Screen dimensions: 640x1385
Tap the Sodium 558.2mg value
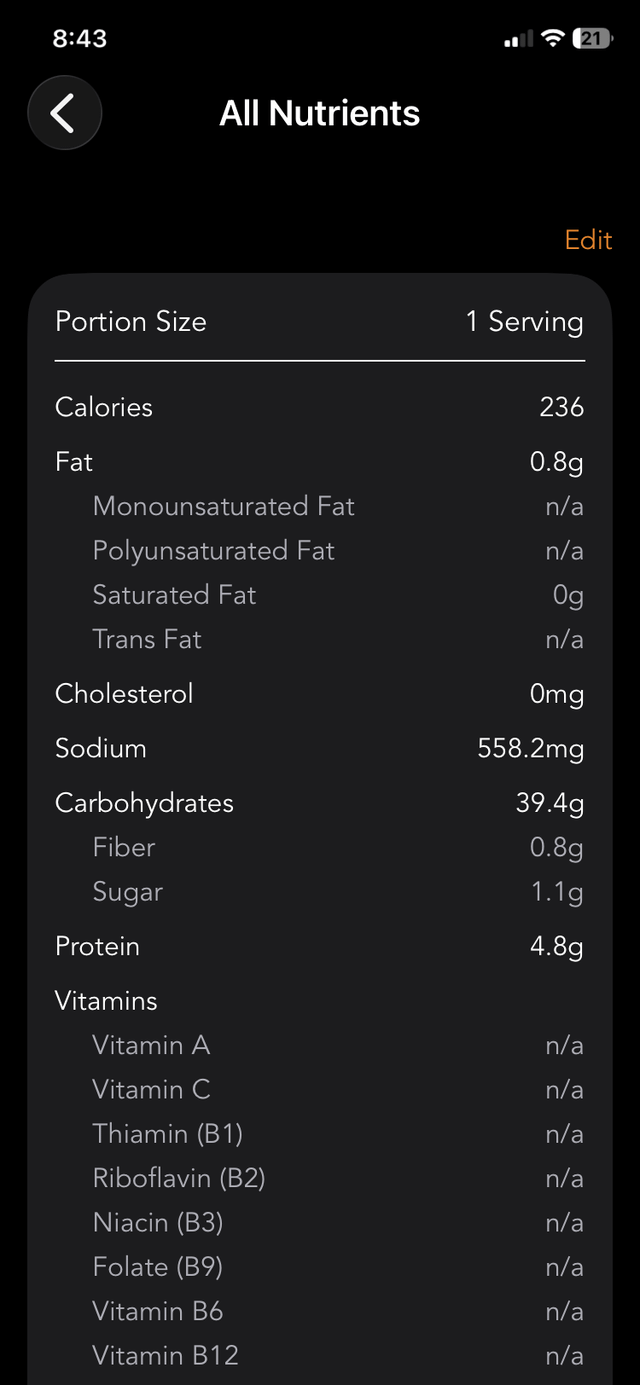pos(530,749)
